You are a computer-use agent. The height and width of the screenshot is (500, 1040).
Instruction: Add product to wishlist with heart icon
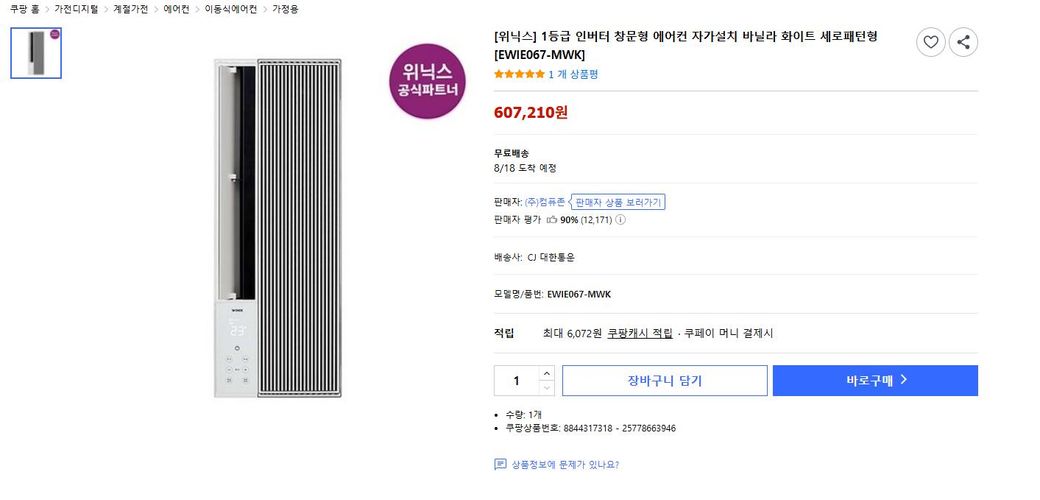[930, 42]
